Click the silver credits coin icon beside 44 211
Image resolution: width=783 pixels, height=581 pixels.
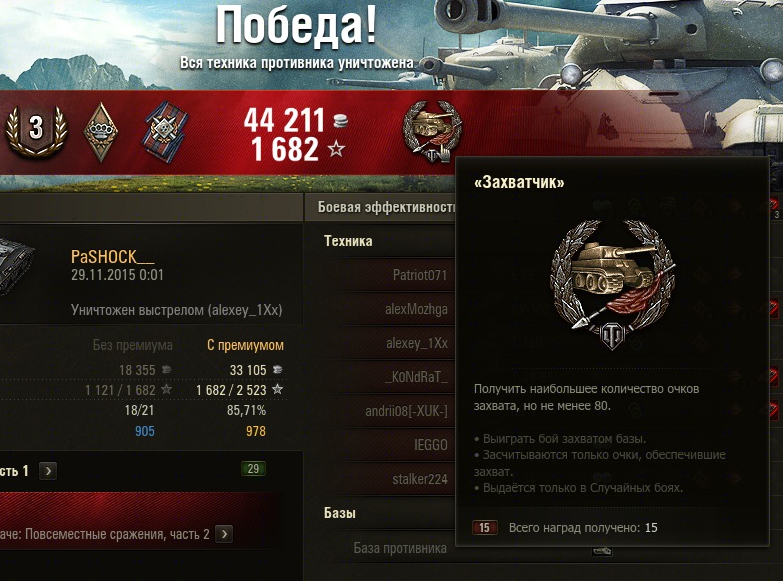(340, 121)
